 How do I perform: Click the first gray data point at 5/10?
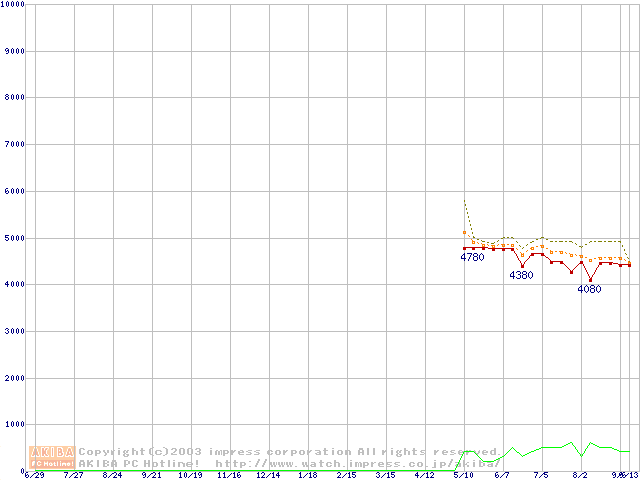pos(464,233)
